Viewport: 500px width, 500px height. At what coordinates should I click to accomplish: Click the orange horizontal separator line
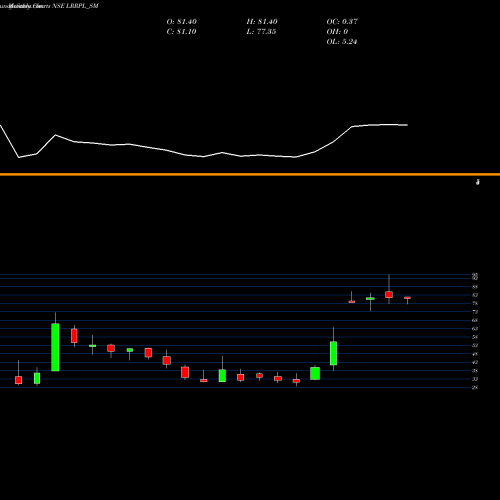point(250,174)
